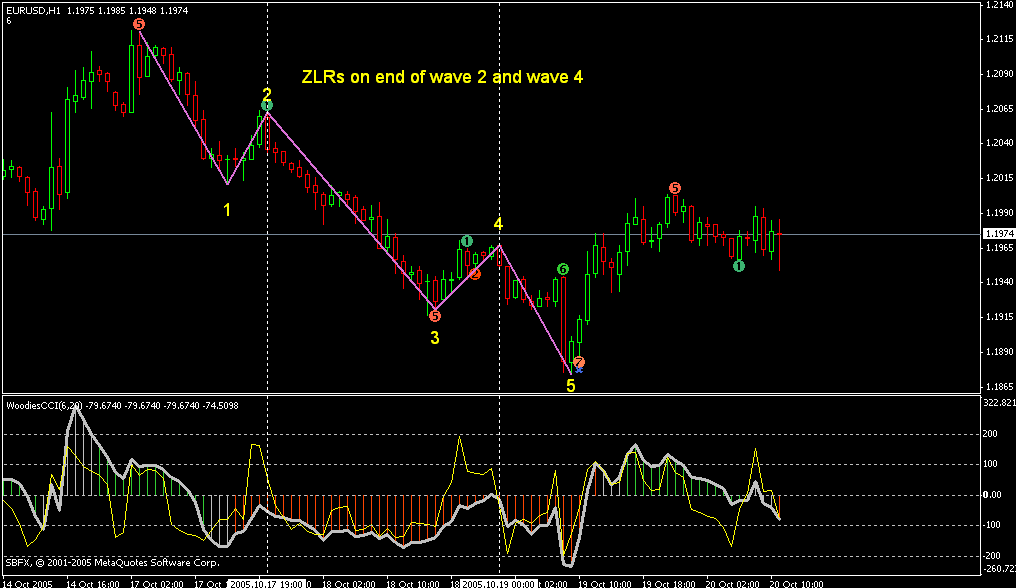Click the orange 2 marker below wave 4
Image resolution: width=1016 pixels, height=588 pixels.
coord(475,273)
